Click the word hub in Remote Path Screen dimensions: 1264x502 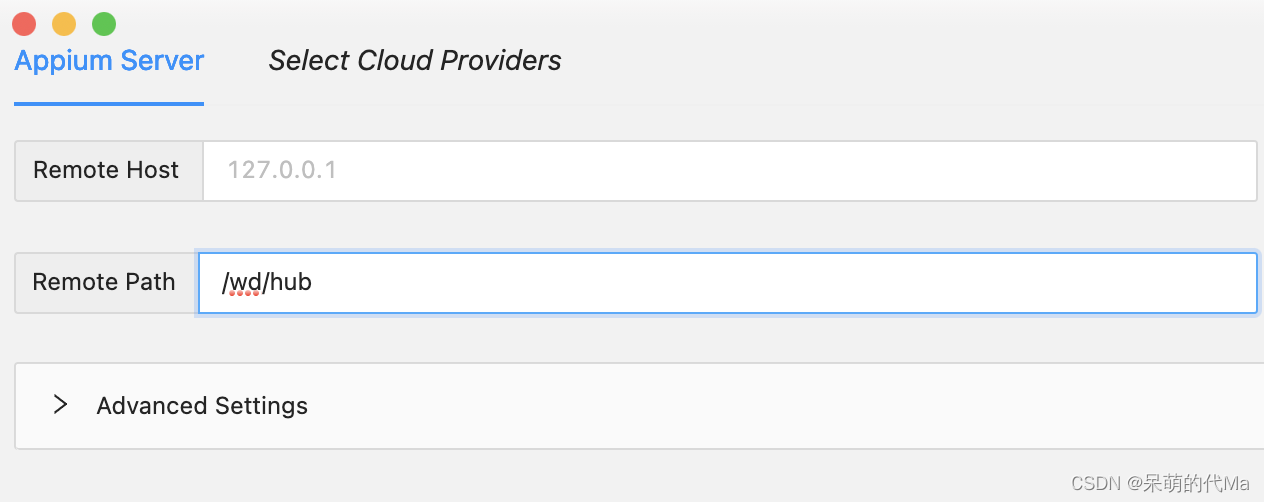click(290, 283)
